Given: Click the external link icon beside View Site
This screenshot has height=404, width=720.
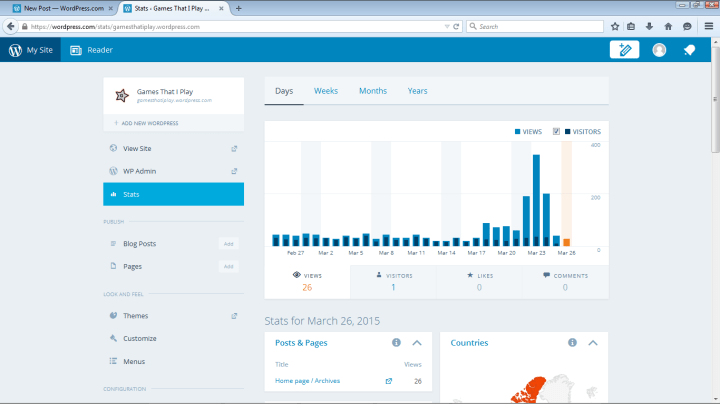Looking at the screenshot, I should click(234, 148).
